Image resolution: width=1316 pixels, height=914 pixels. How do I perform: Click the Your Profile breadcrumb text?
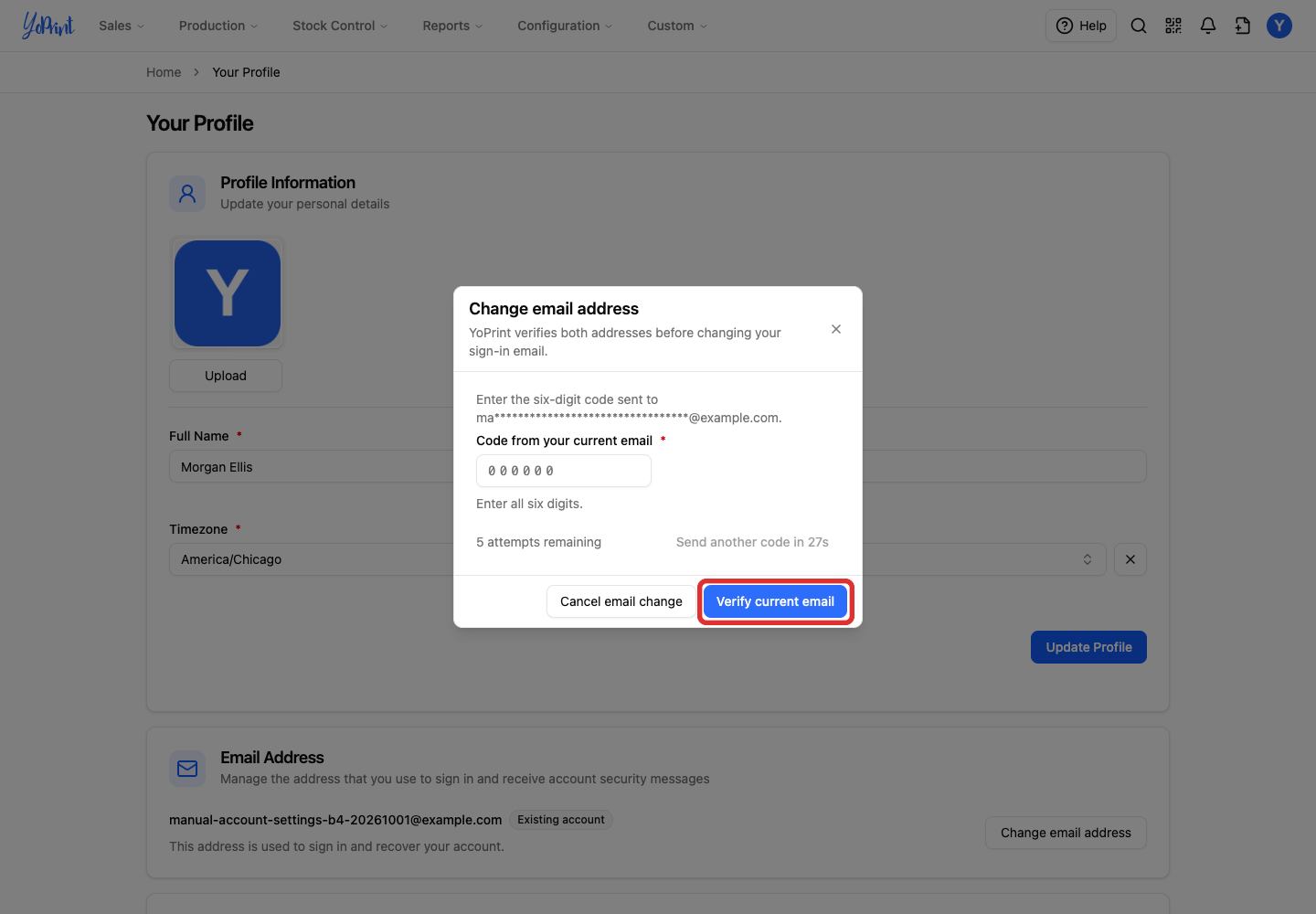[246, 72]
